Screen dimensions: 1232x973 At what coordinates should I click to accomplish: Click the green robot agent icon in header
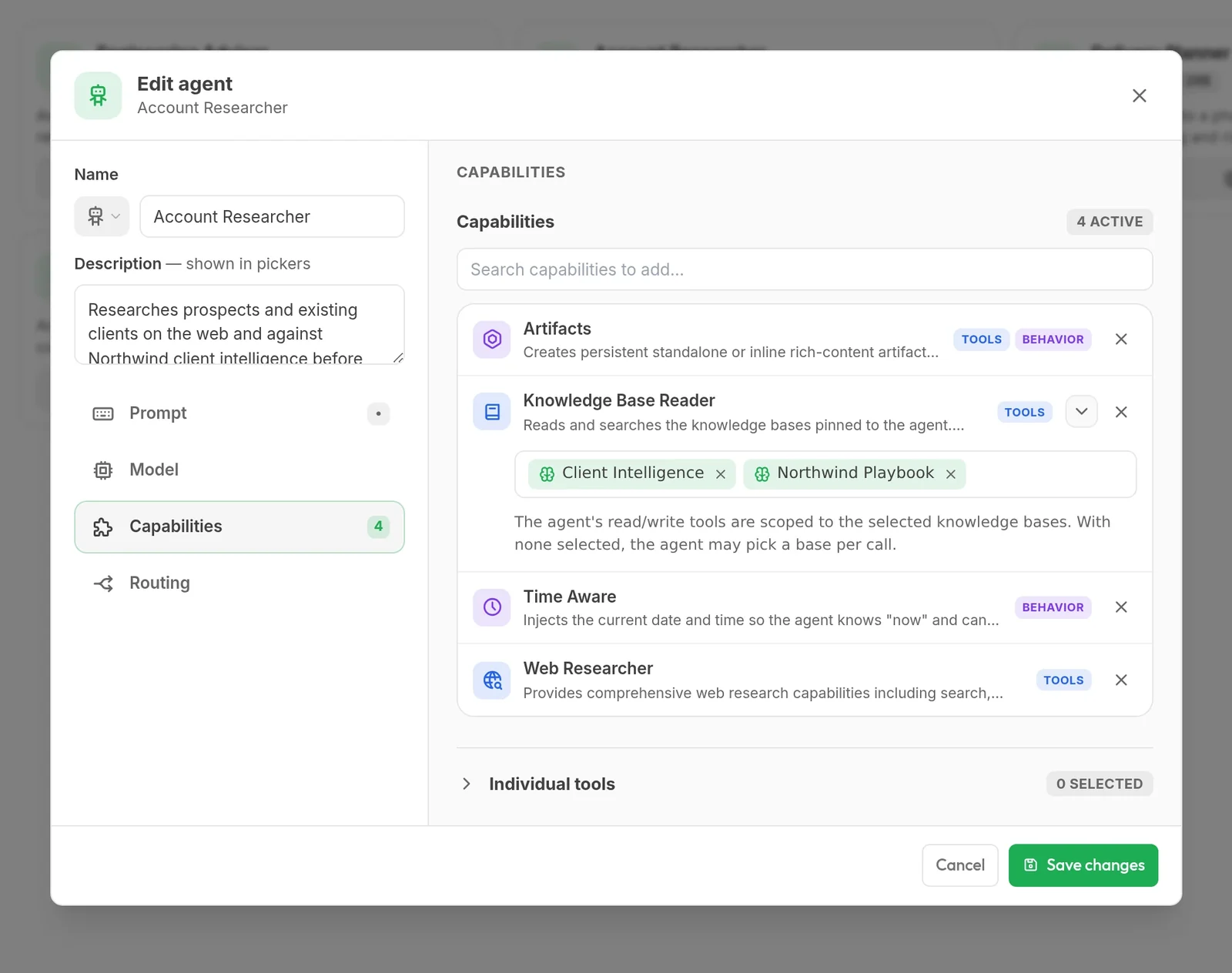point(98,95)
